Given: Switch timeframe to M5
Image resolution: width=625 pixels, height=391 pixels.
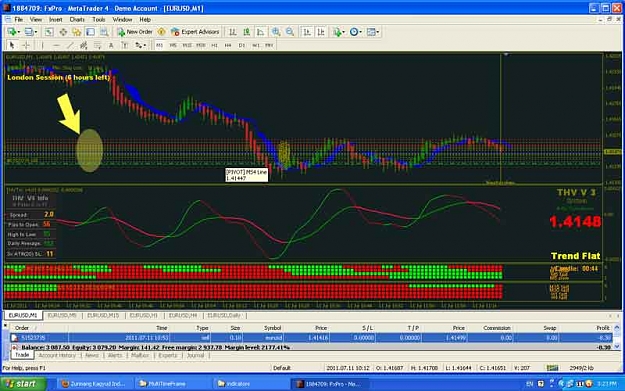Looking at the screenshot, I should pos(173,45).
